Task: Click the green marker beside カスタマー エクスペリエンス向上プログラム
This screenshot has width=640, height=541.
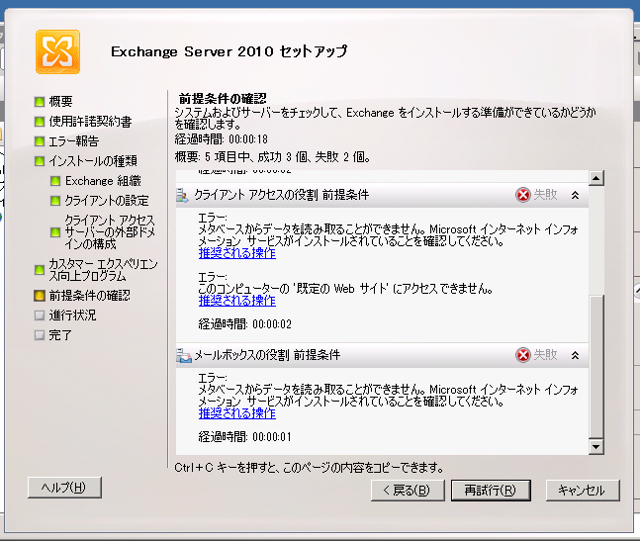Action: click(x=40, y=270)
